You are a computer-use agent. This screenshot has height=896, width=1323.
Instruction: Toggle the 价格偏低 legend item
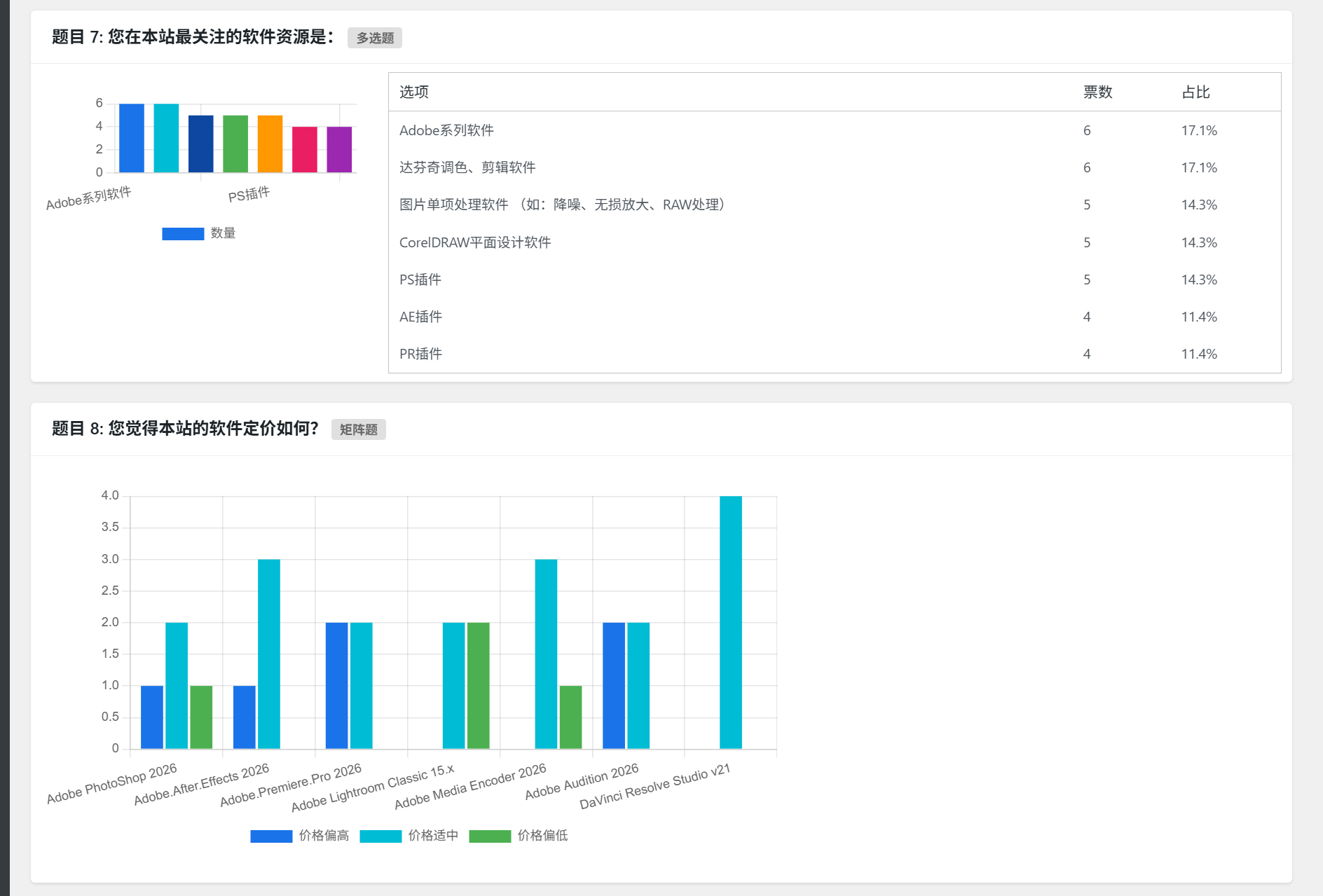coord(518,836)
